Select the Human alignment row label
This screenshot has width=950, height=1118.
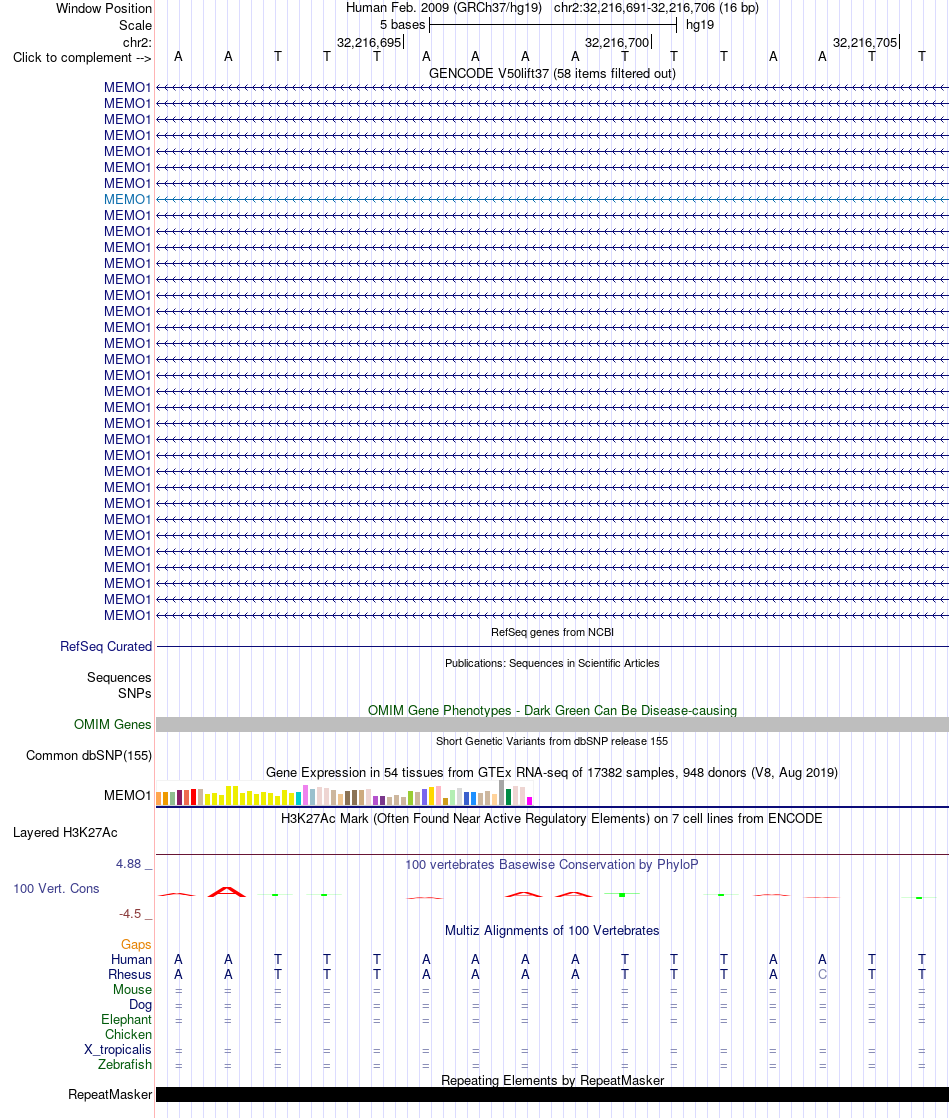coord(131,960)
